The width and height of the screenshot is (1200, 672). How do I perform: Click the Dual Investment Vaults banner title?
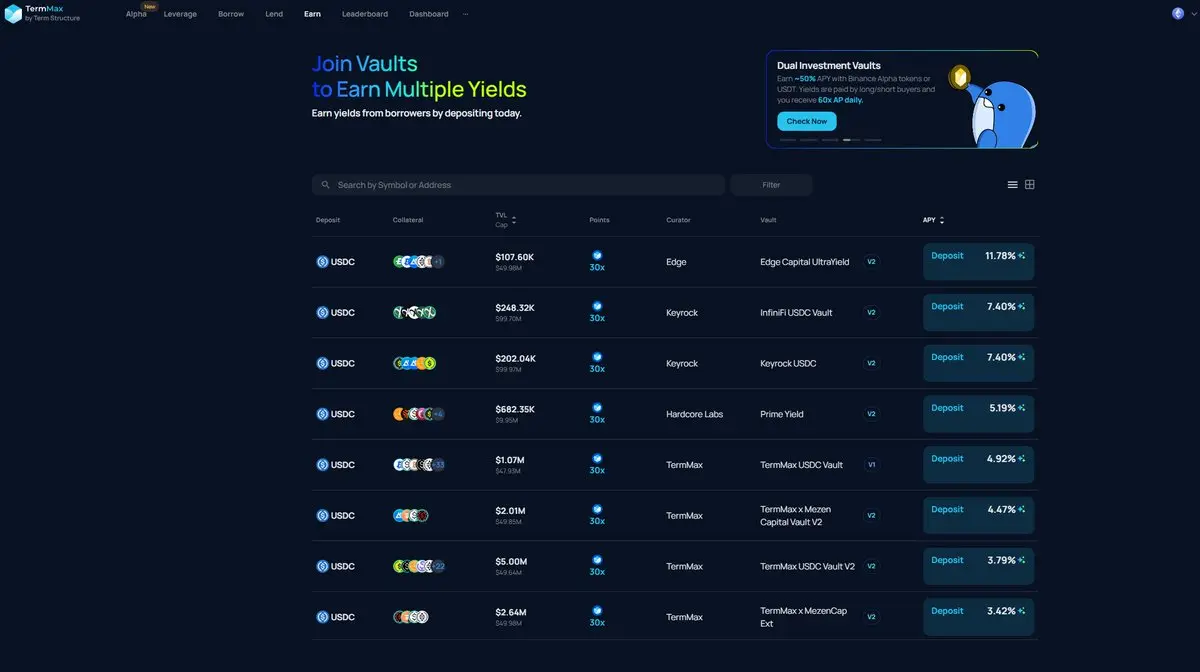coord(829,66)
